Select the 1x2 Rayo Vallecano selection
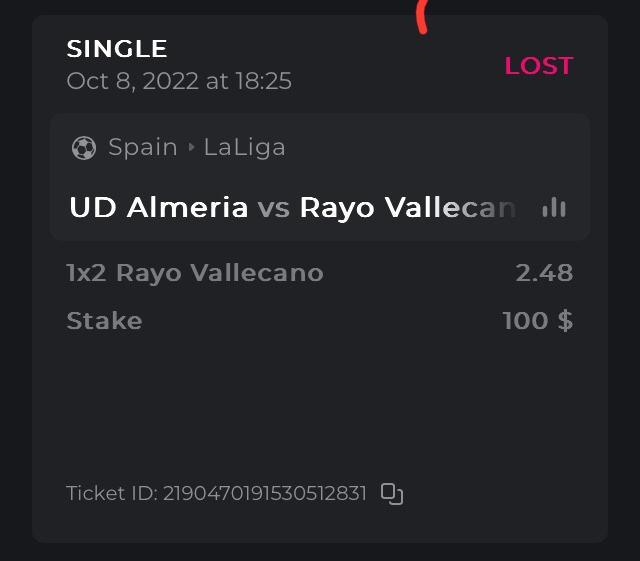 click(195, 272)
